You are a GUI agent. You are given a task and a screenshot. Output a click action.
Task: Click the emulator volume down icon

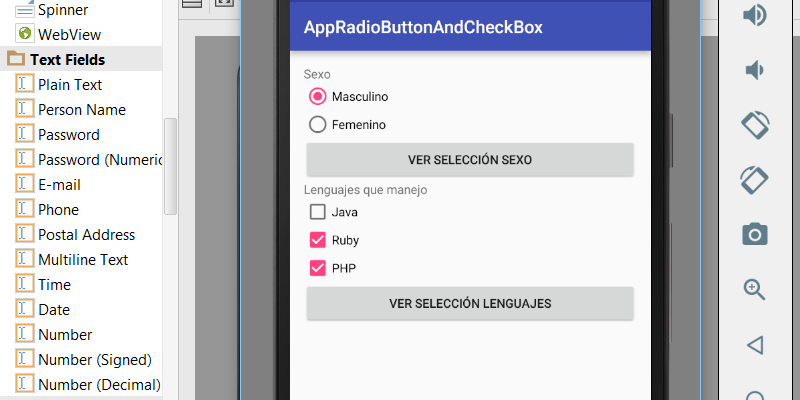tap(755, 70)
